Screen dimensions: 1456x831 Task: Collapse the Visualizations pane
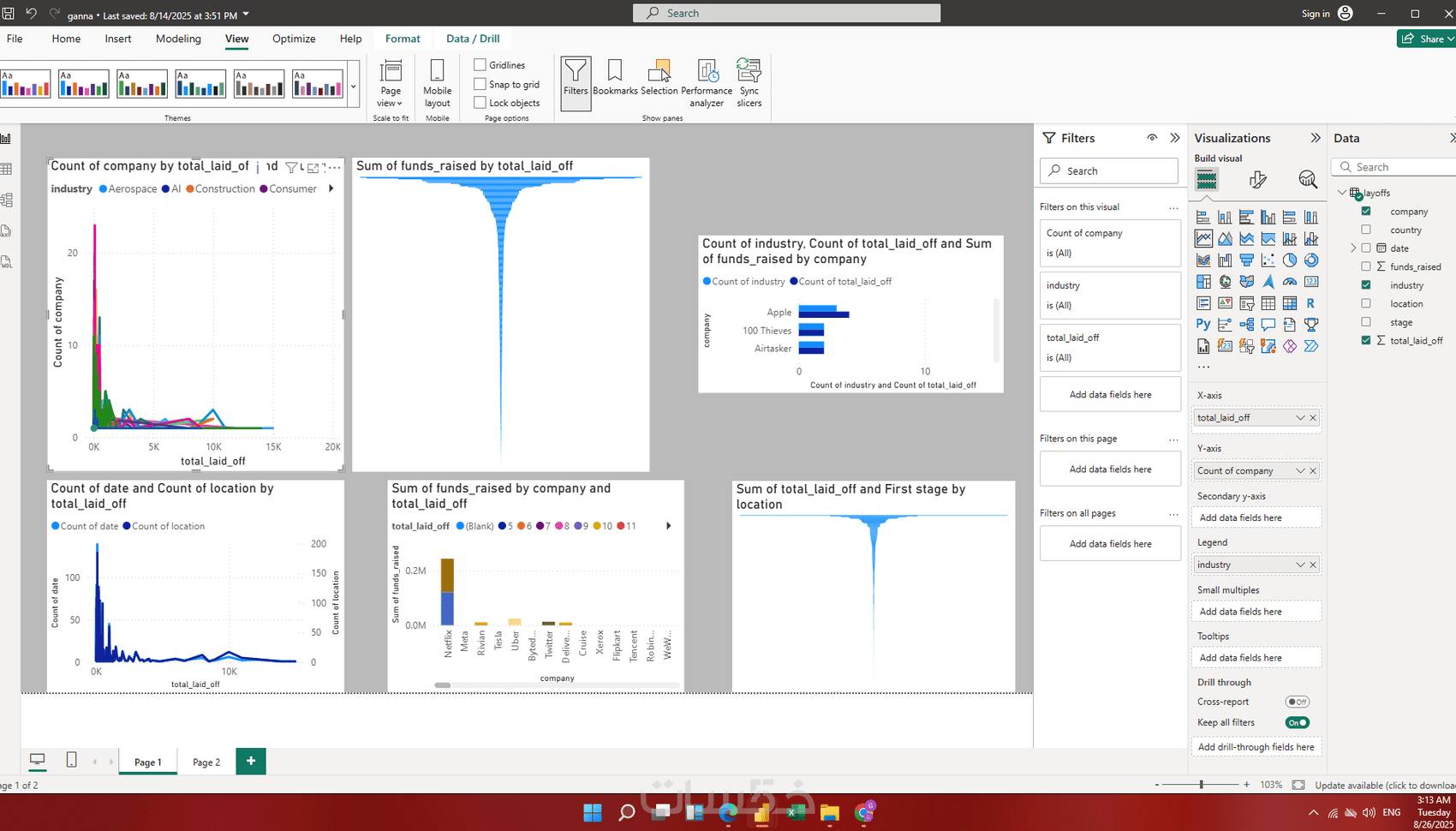(1316, 138)
